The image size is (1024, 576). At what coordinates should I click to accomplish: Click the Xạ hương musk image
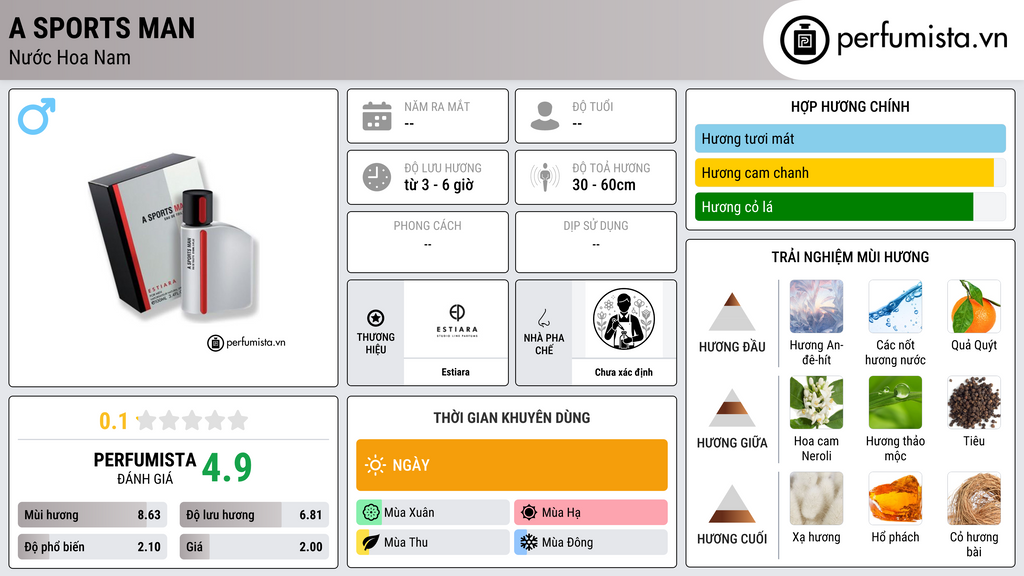coord(816,498)
